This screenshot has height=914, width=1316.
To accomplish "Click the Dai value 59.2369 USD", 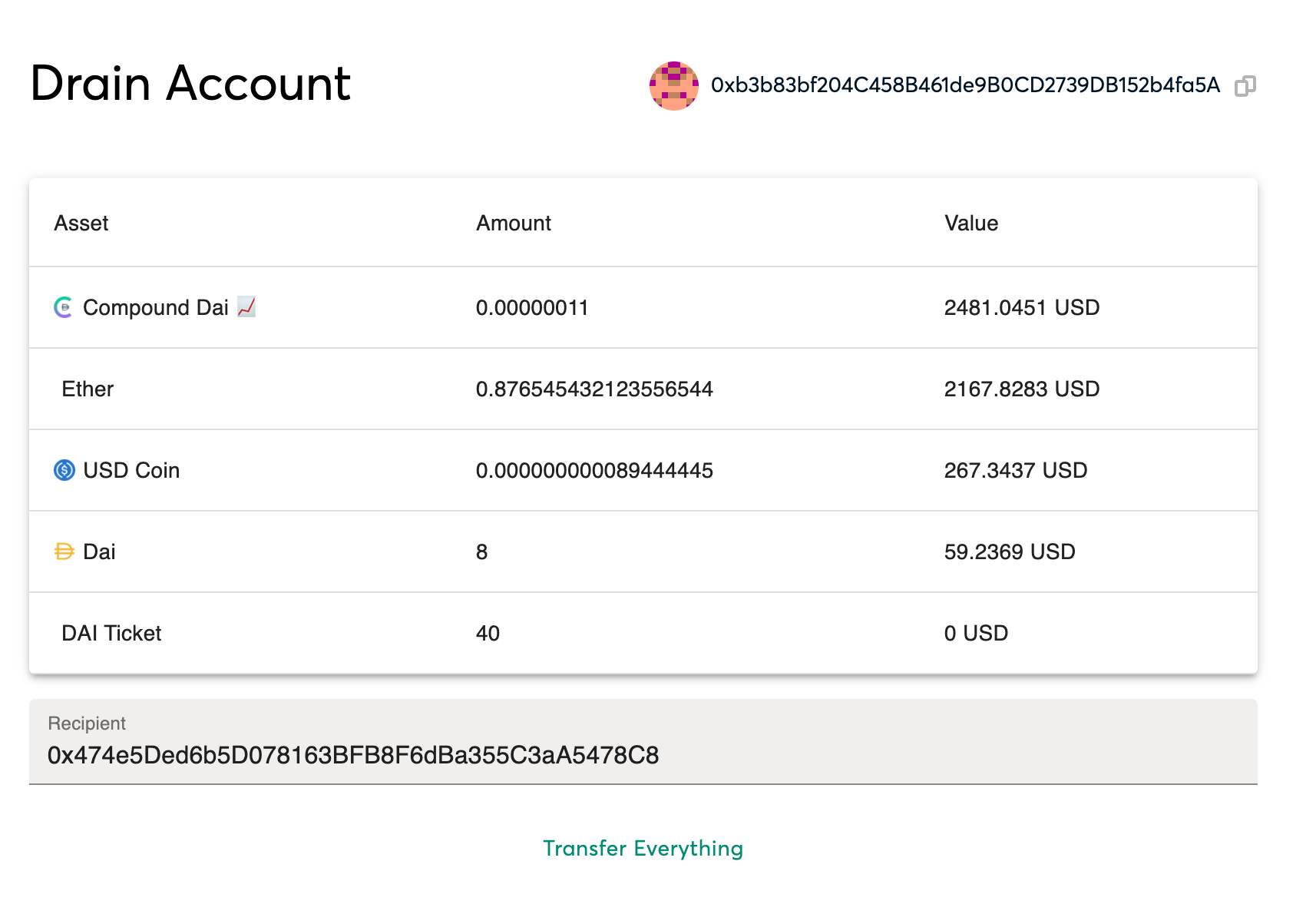I will 1010,552.
